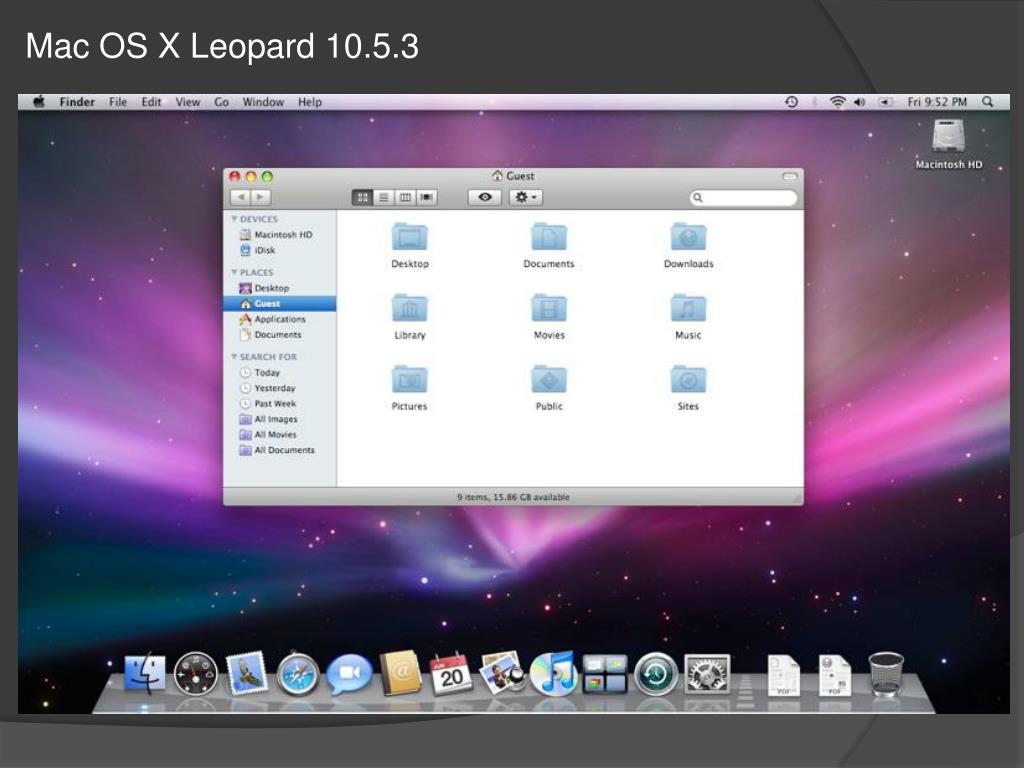Open the Finder menu
The image size is (1024, 768).
(x=77, y=102)
